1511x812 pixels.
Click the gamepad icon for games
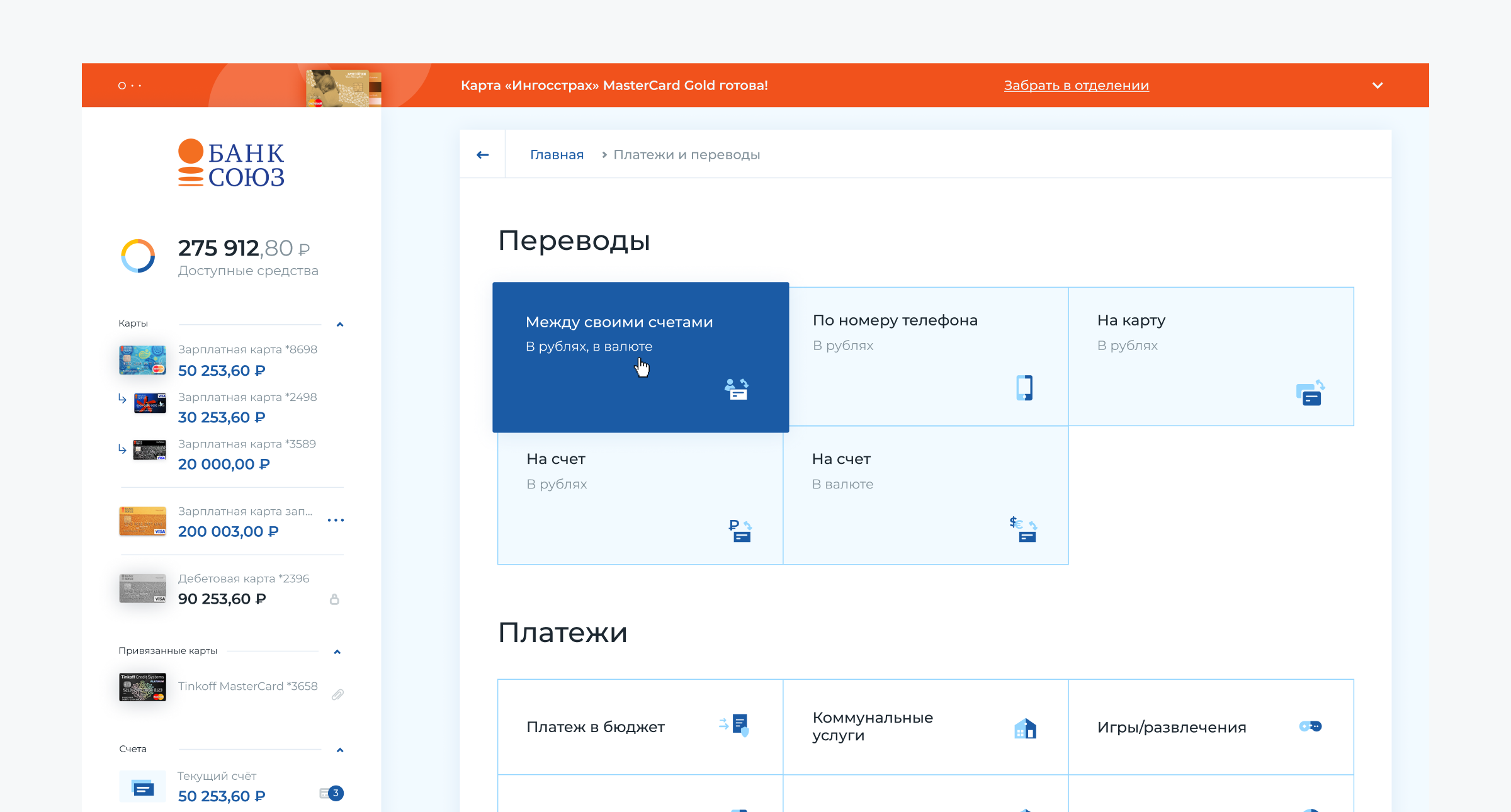pyautogui.click(x=1311, y=726)
